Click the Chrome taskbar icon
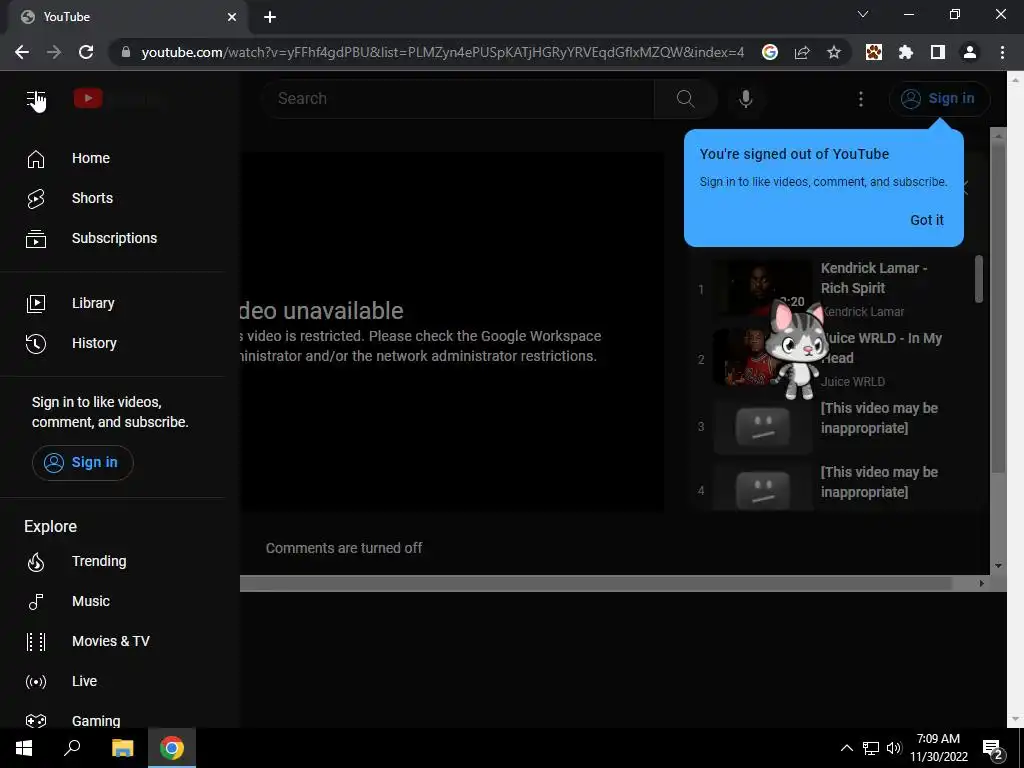The height and width of the screenshot is (768, 1024). tap(172, 748)
